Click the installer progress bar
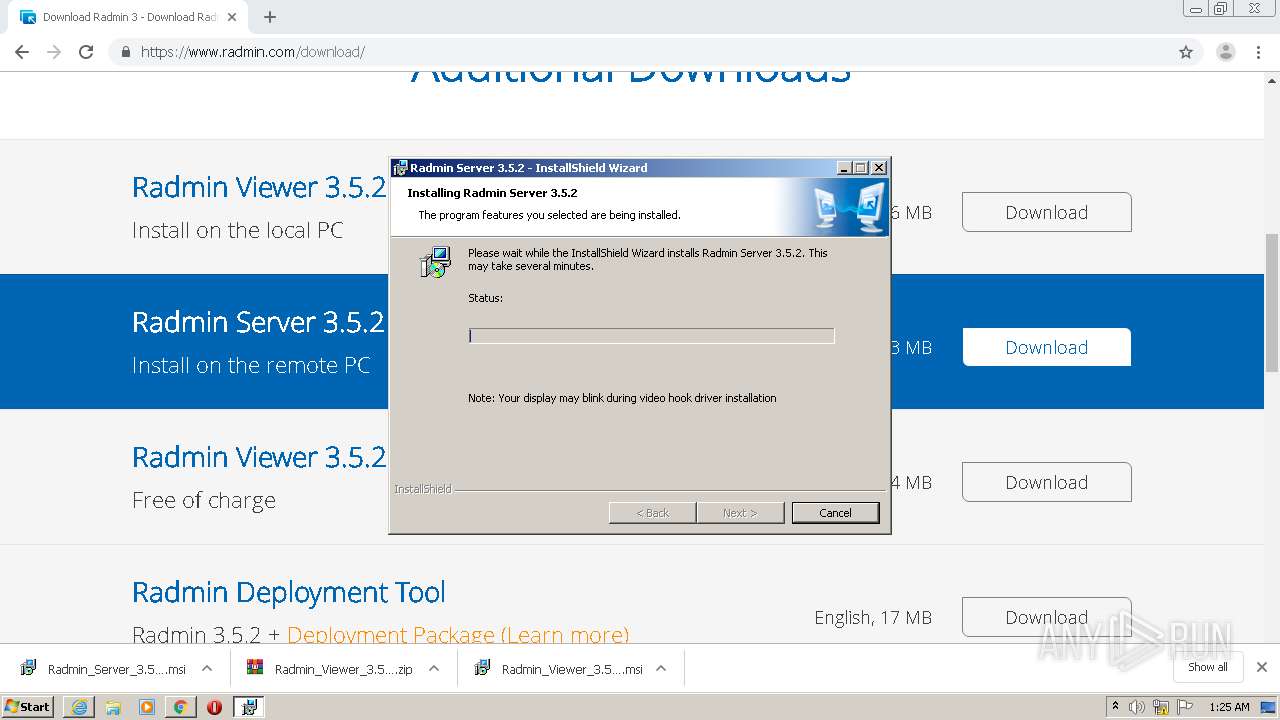Image resolution: width=1280 pixels, height=720 pixels. pyautogui.click(x=651, y=336)
